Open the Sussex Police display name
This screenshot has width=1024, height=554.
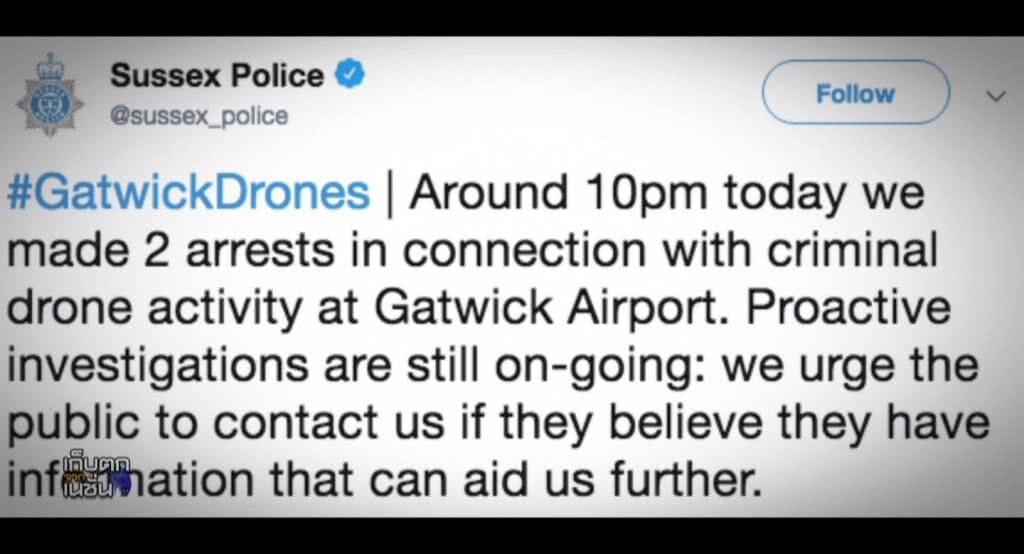[x=217, y=75]
